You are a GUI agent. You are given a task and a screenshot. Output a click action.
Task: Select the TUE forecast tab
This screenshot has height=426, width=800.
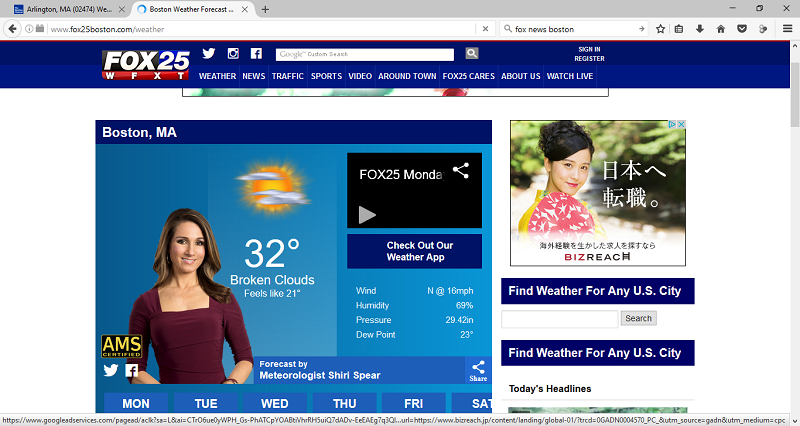pos(206,403)
